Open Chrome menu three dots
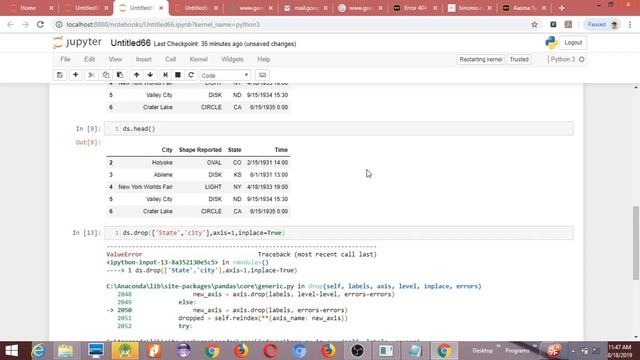This screenshot has width=640, height=360. [630, 24]
